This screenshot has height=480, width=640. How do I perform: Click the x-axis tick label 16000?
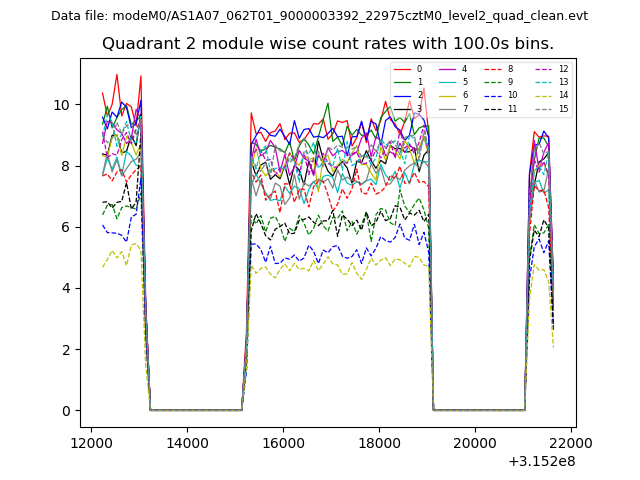[283, 443]
